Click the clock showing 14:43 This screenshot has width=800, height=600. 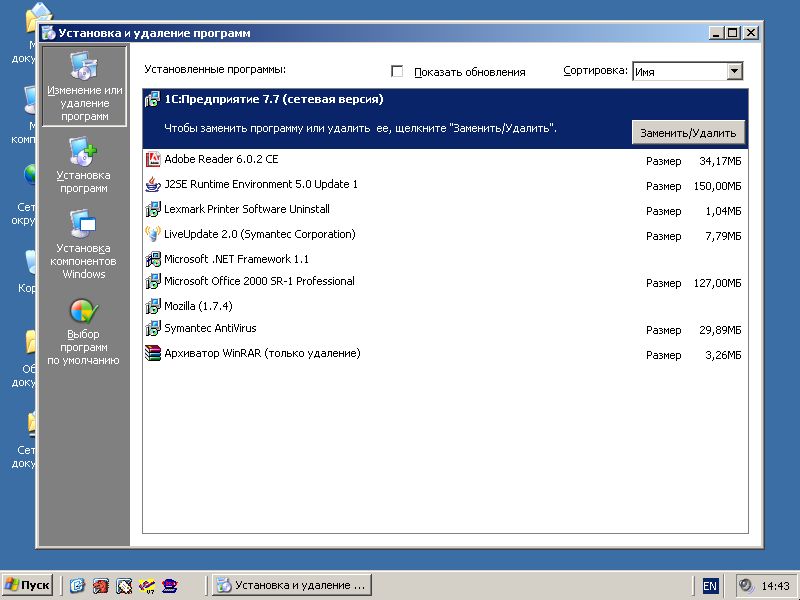click(x=775, y=586)
